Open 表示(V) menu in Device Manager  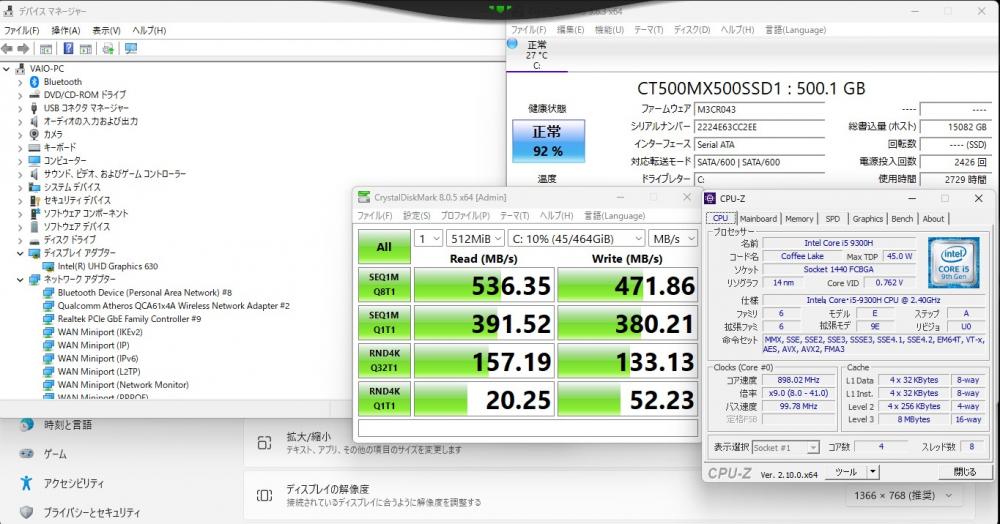click(x=106, y=31)
